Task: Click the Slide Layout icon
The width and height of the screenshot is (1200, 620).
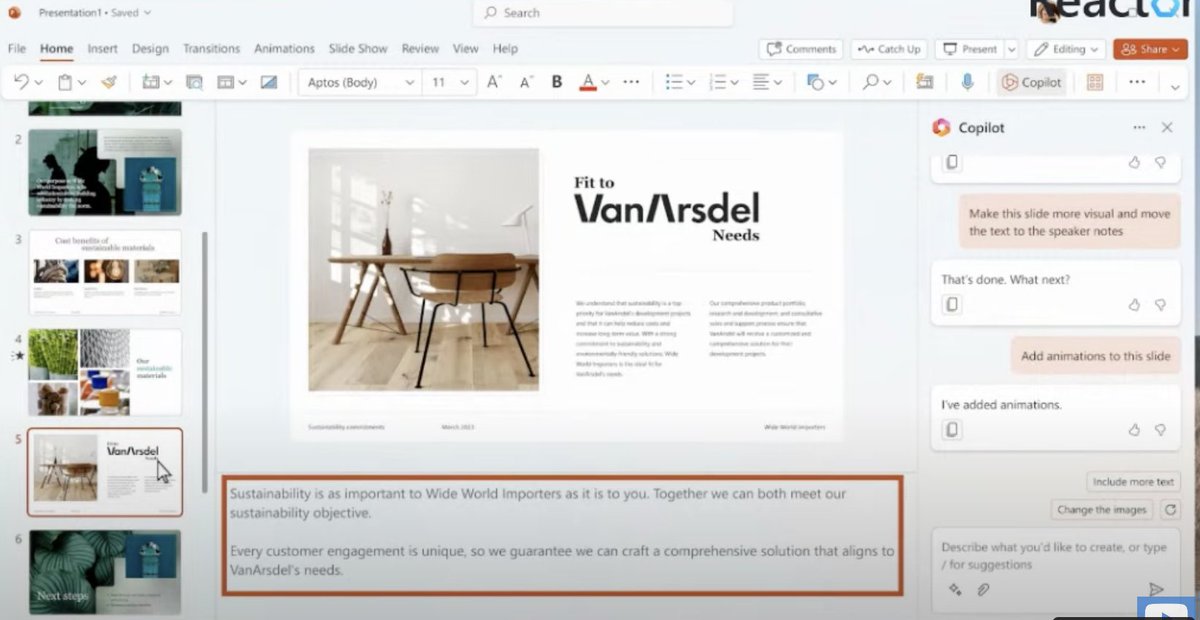Action: (x=225, y=82)
